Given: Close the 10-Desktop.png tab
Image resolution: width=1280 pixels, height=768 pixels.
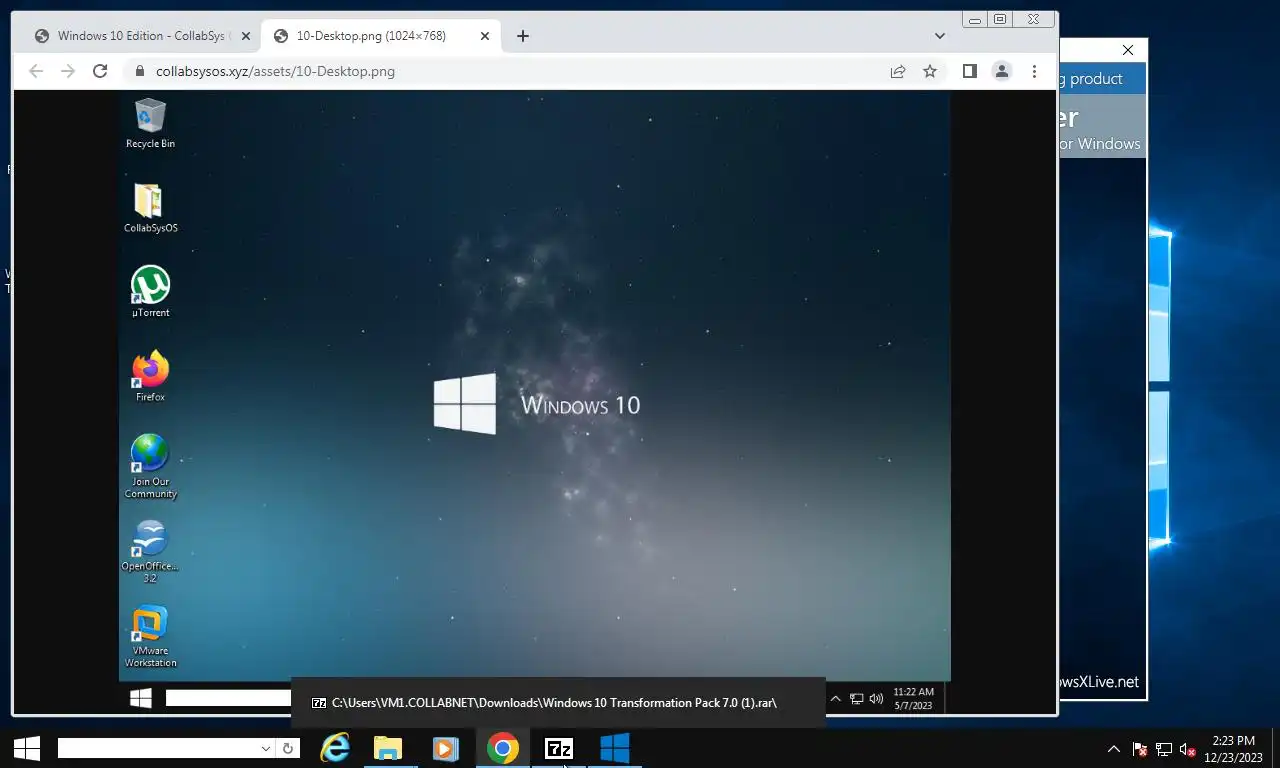Looking at the screenshot, I should click(x=485, y=36).
